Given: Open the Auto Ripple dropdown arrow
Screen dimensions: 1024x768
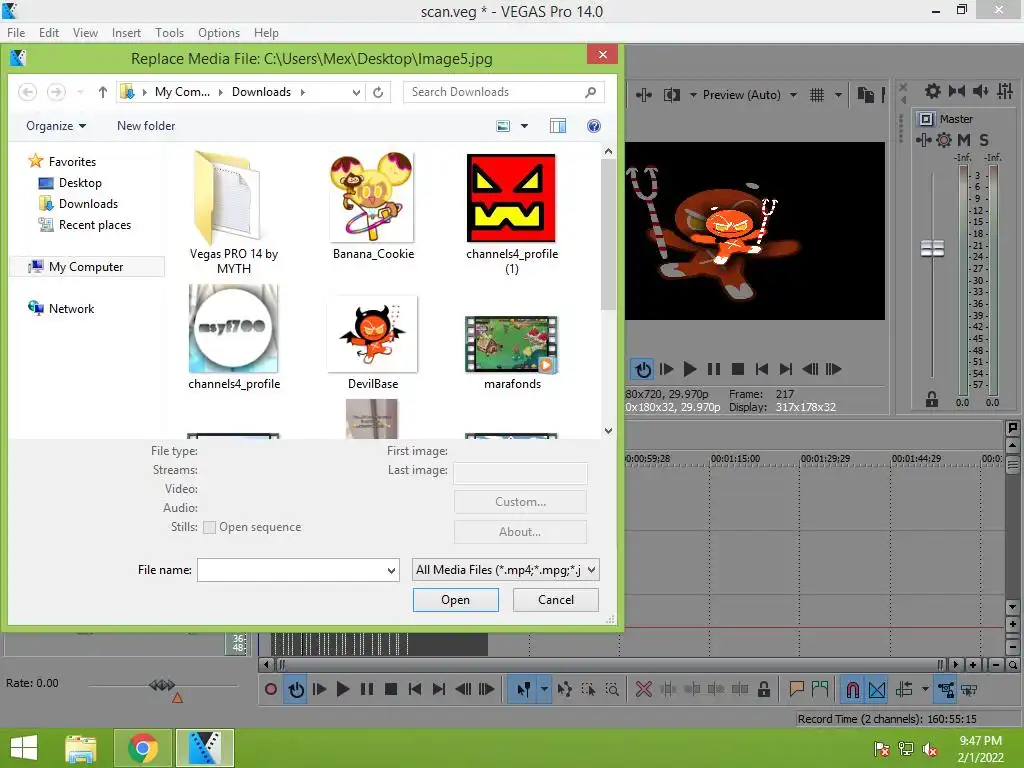Looking at the screenshot, I should click(x=925, y=689).
